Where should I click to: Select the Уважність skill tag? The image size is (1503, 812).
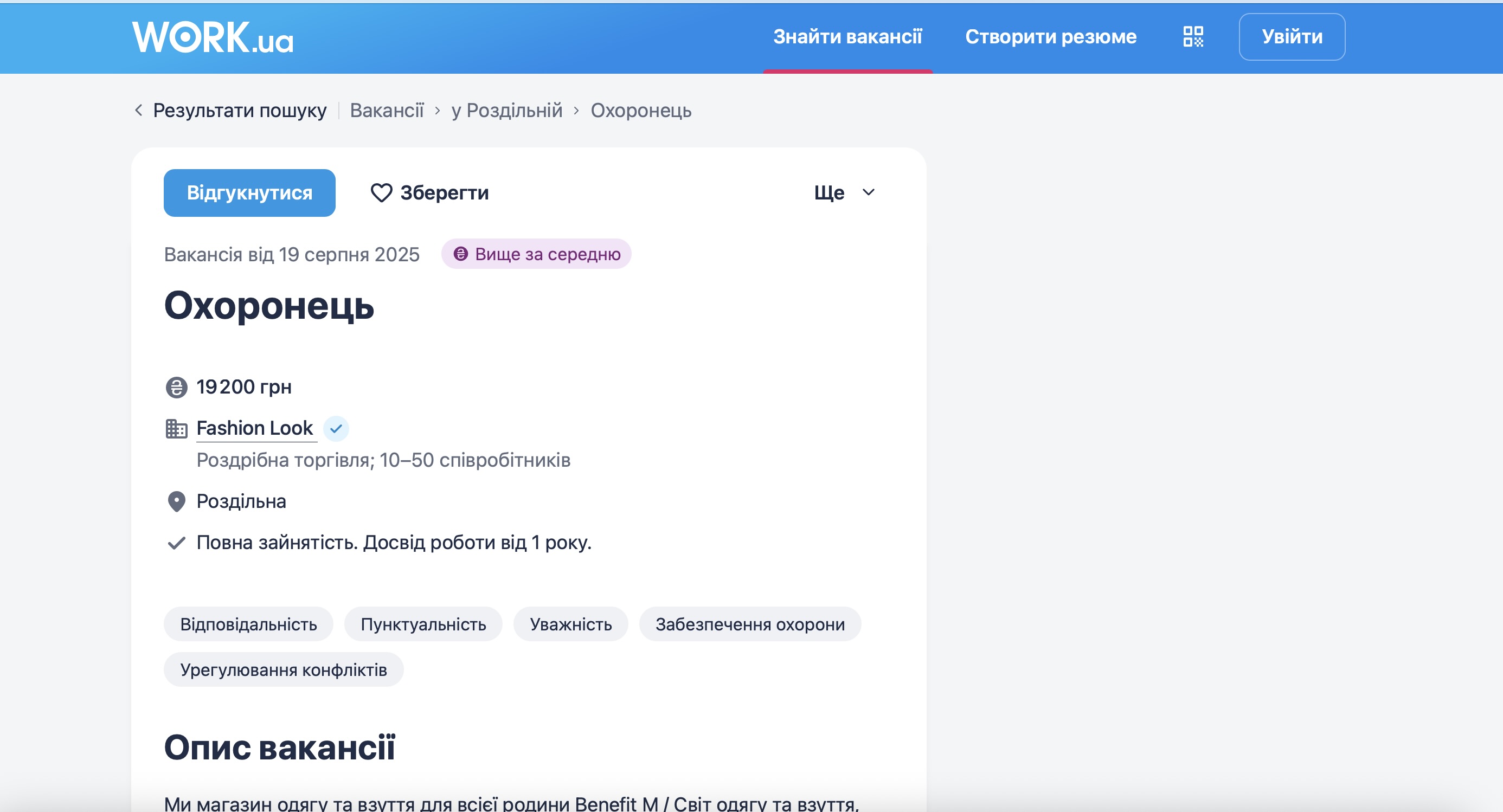tap(570, 624)
